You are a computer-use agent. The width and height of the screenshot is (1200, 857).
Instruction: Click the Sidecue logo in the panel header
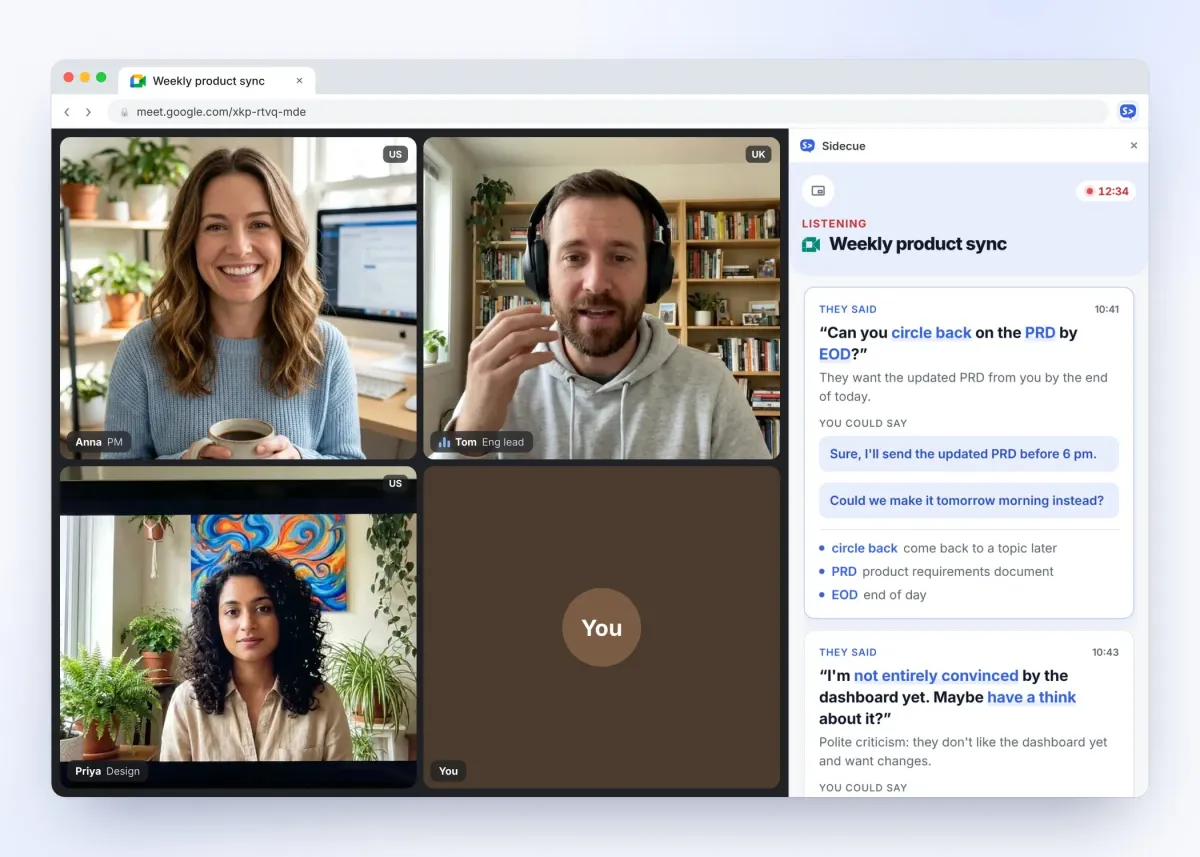tap(808, 146)
